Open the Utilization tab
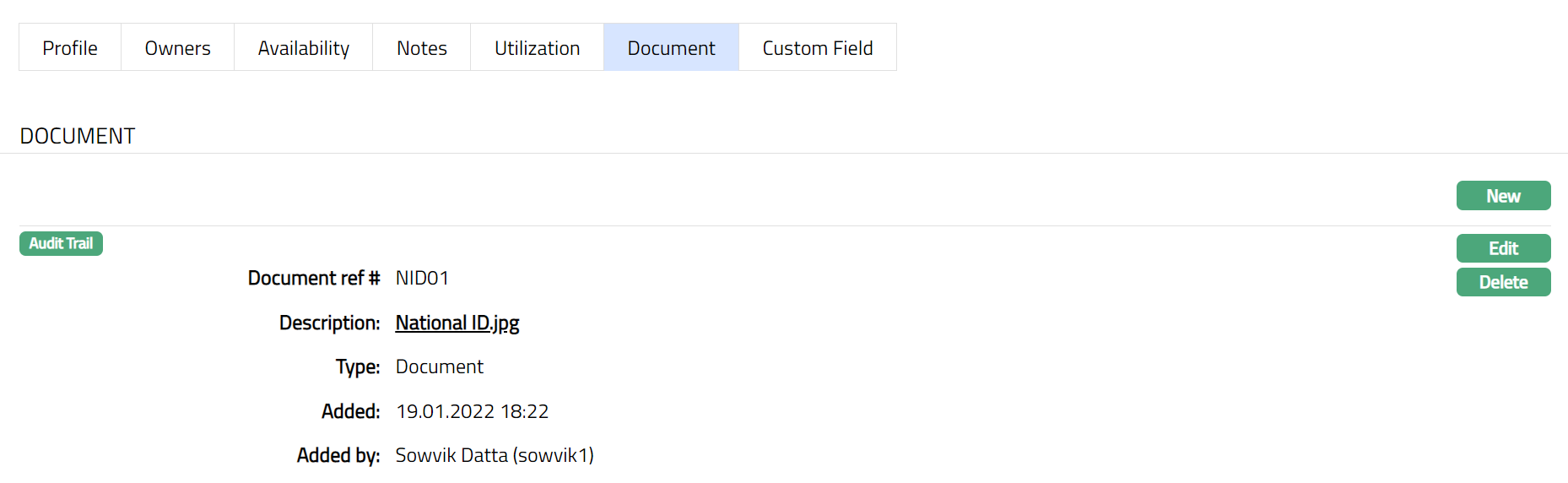The width and height of the screenshot is (1568, 483). click(537, 48)
